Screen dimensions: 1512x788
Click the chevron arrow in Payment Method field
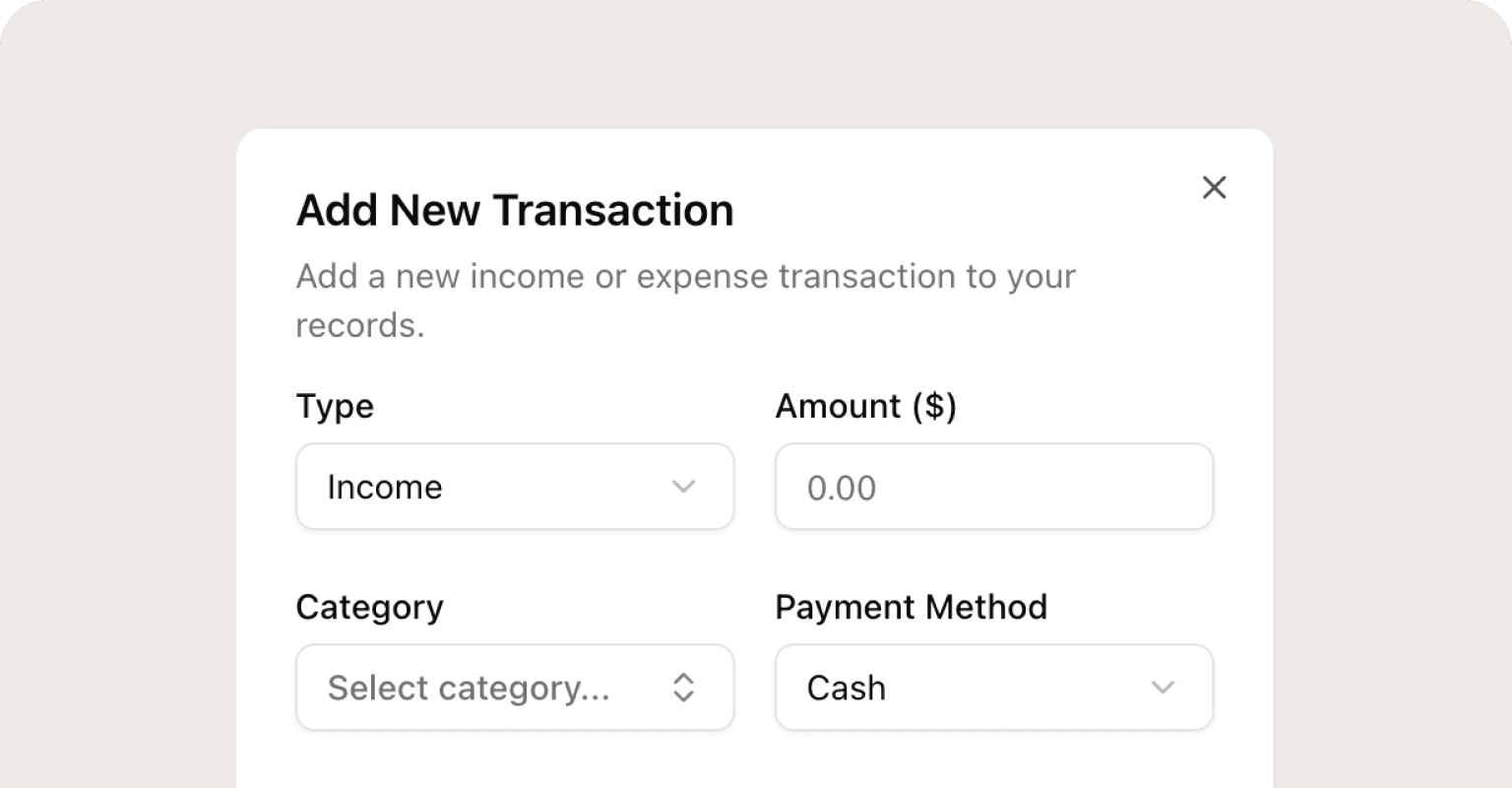1163,688
